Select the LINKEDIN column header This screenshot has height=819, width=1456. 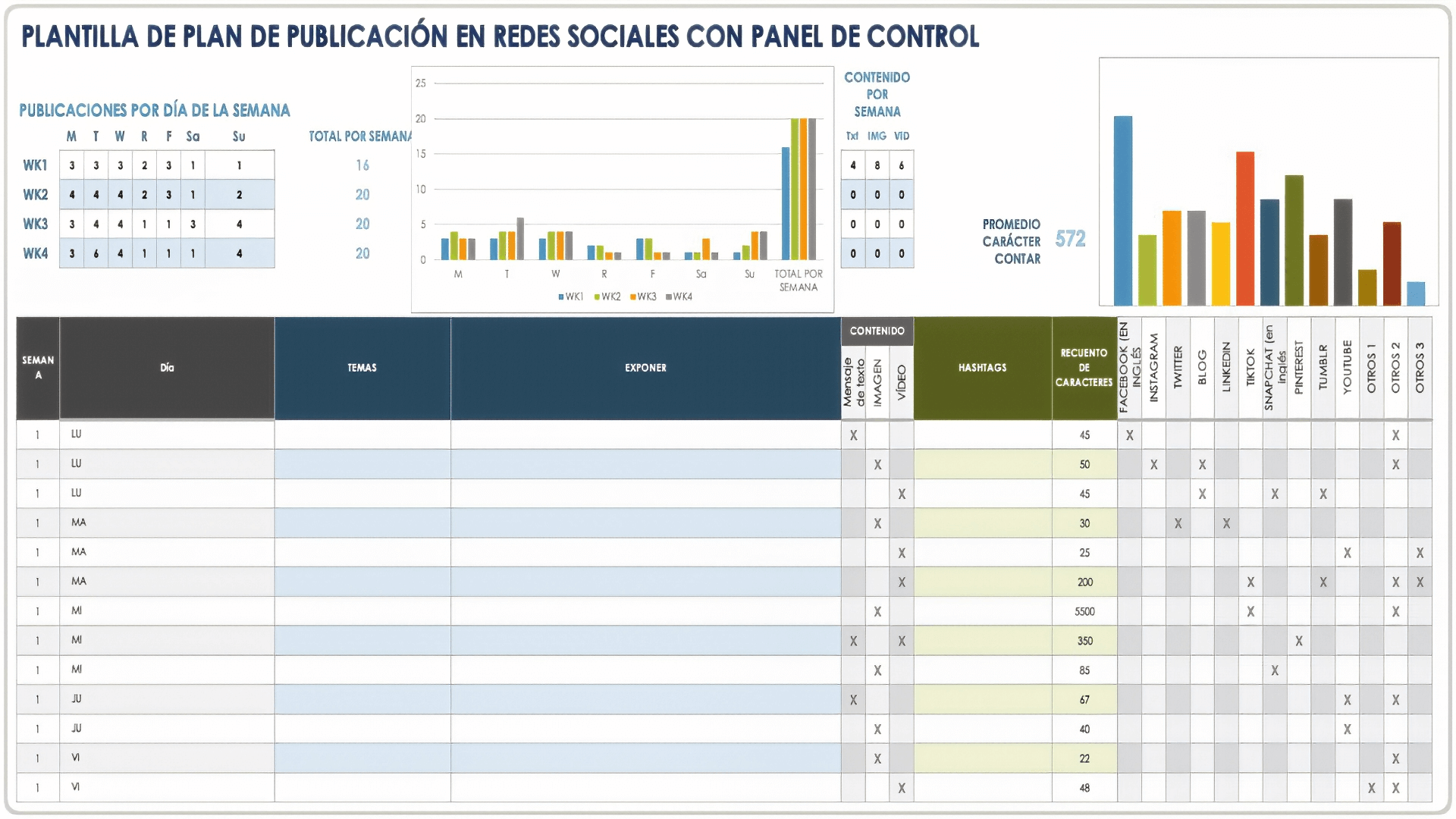tap(1226, 368)
